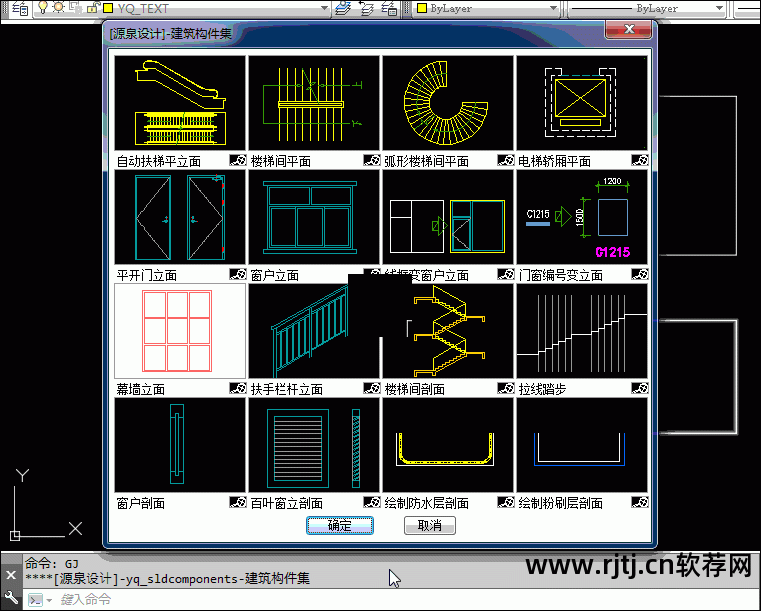Click the Make Object's Layer Current icon

(x=344, y=8)
